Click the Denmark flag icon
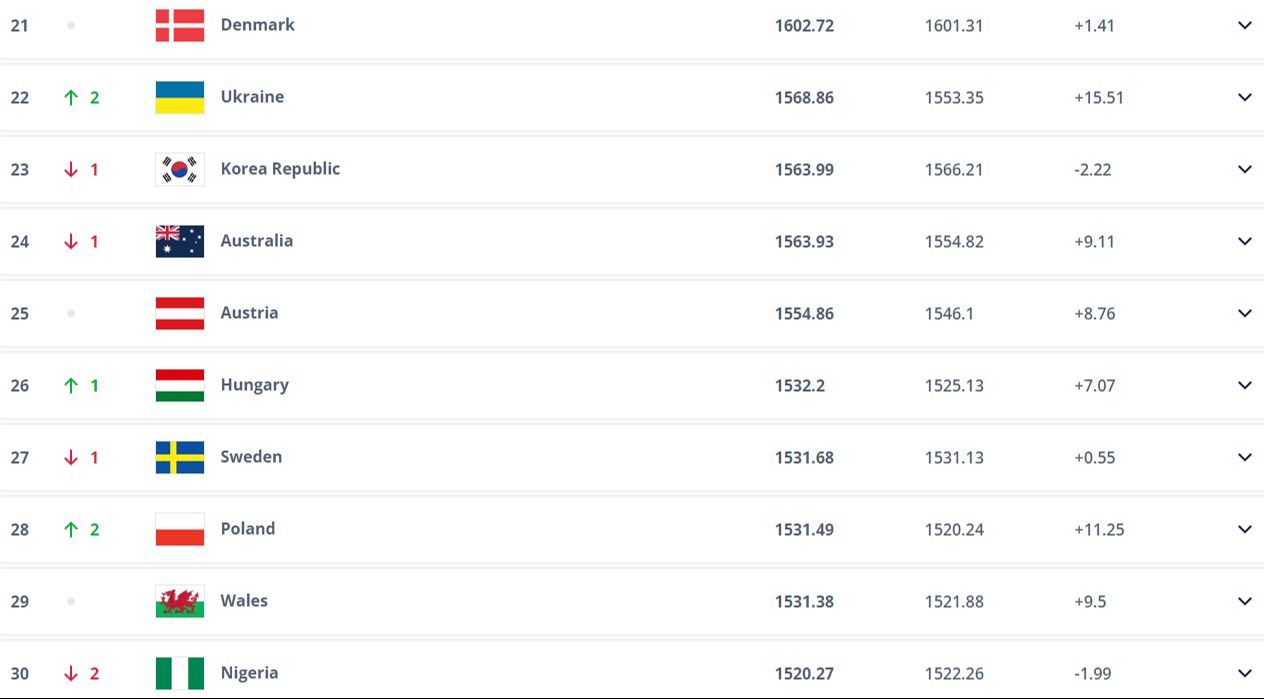 click(180, 25)
